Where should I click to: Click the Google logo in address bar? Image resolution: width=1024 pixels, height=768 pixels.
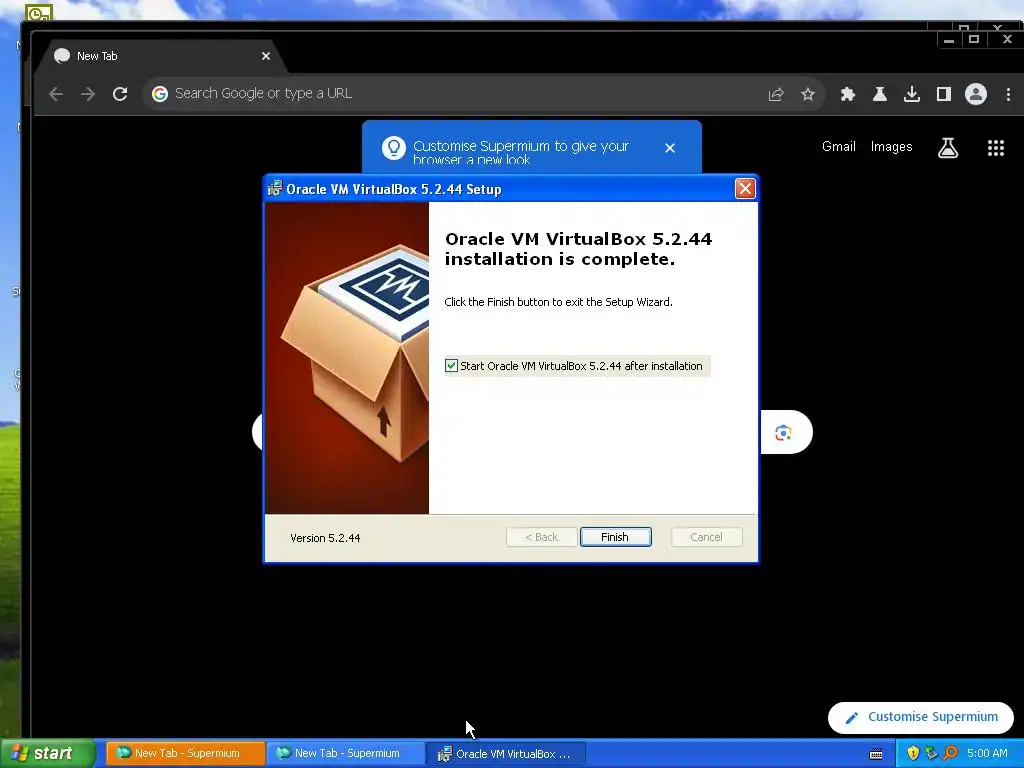(159, 94)
